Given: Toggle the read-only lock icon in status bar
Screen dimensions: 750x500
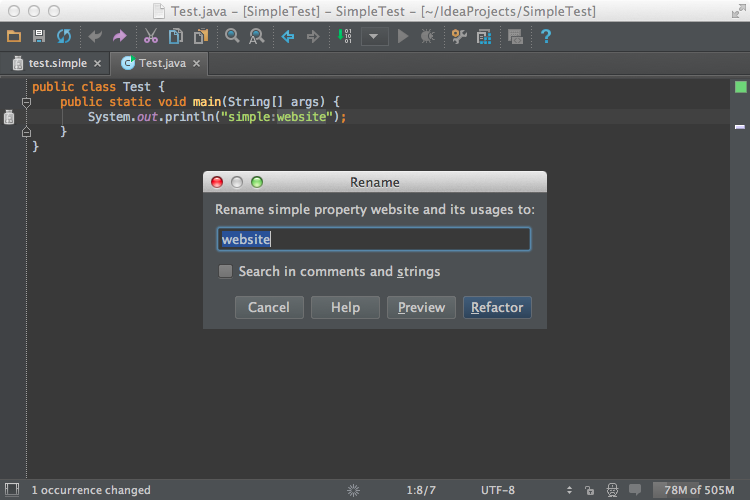Looking at the screenshot, I should pyautogui.click(x=590, y=490).
